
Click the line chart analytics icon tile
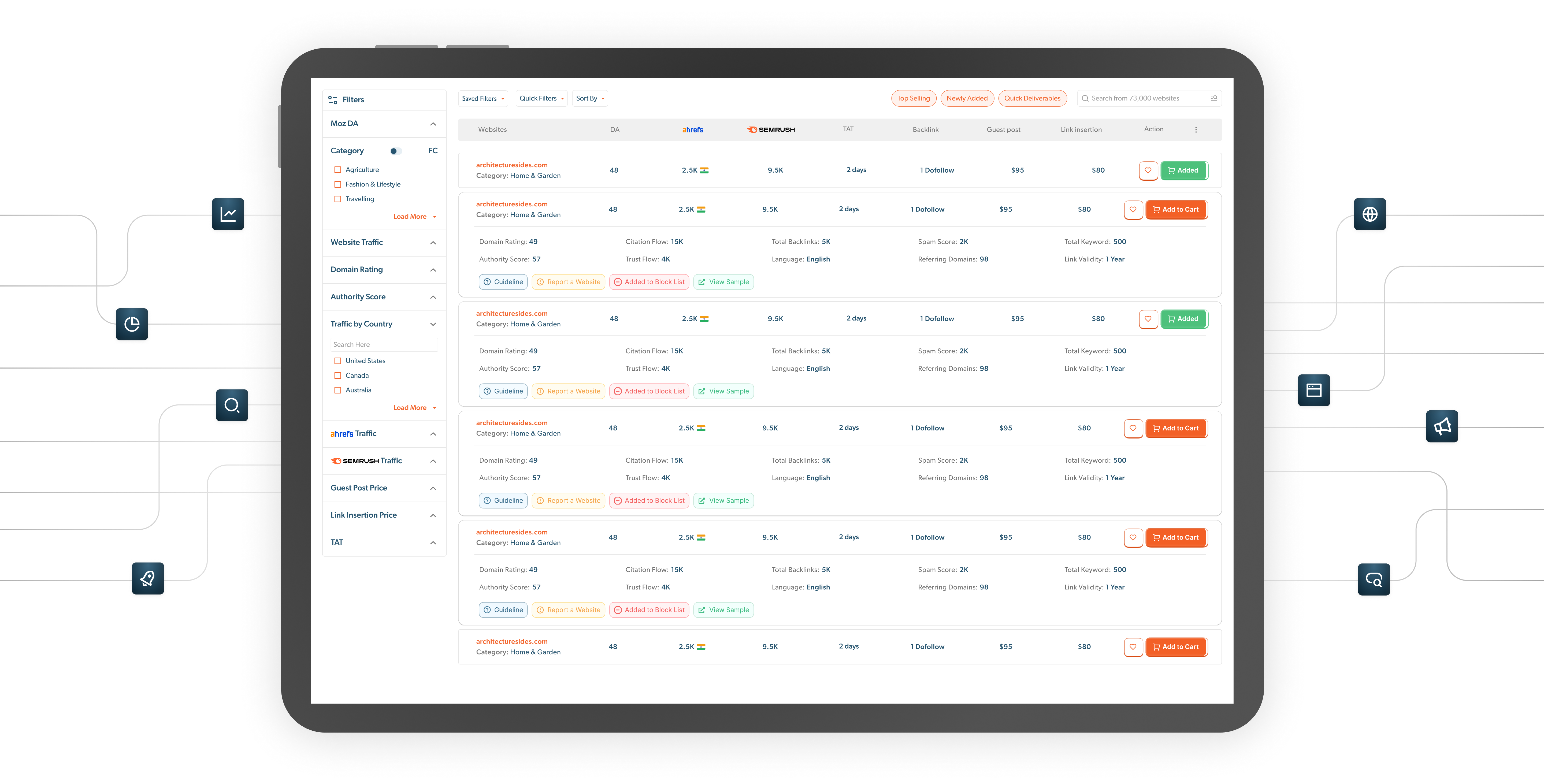click(228, 214)
